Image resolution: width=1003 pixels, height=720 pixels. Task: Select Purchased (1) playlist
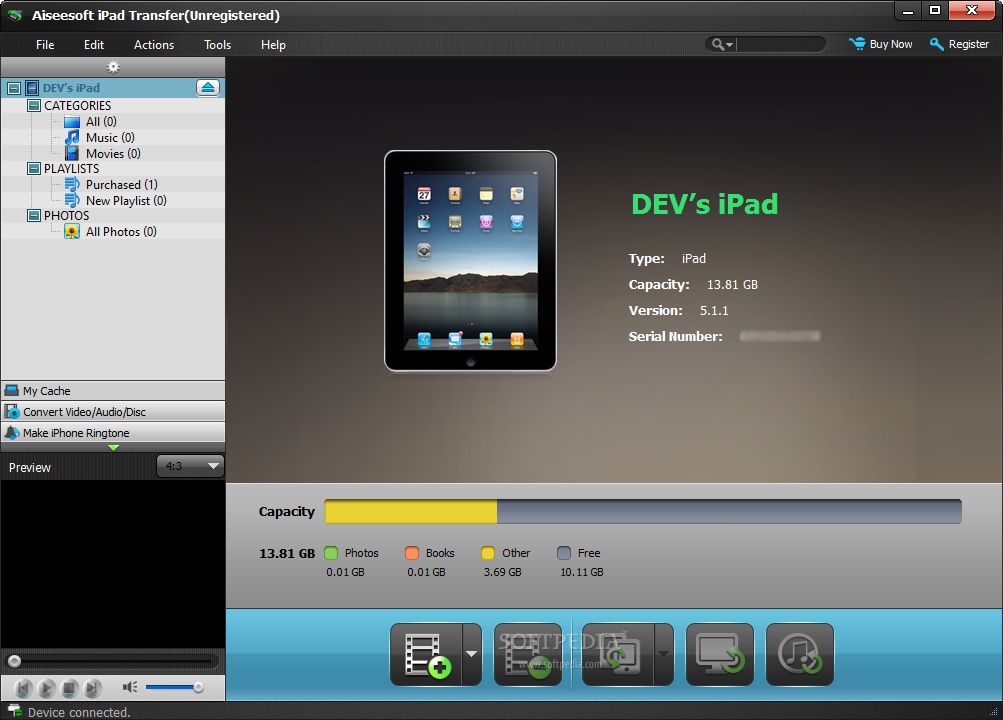click(x=122, y=185)
